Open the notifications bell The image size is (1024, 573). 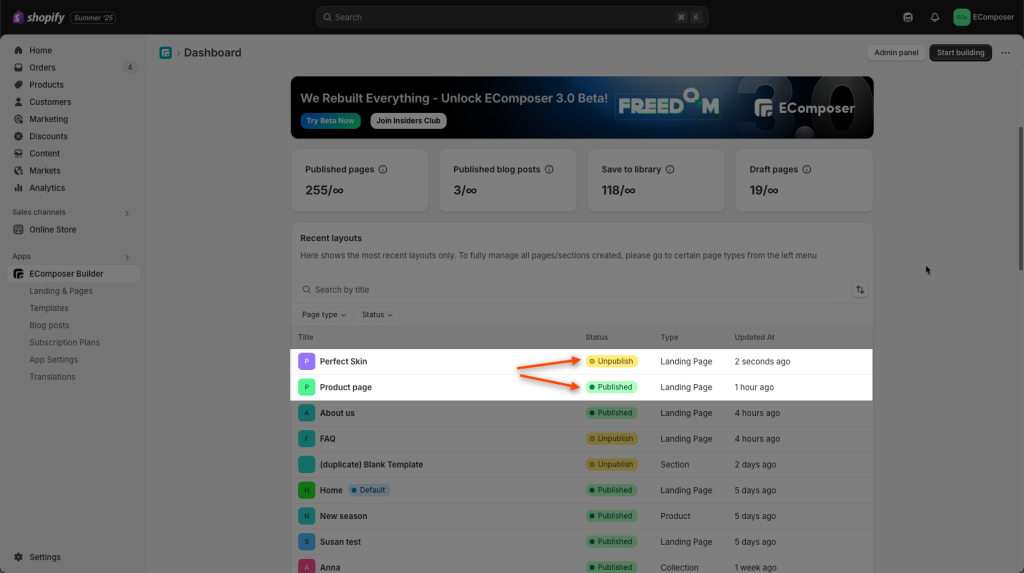[x=935, y=18]
